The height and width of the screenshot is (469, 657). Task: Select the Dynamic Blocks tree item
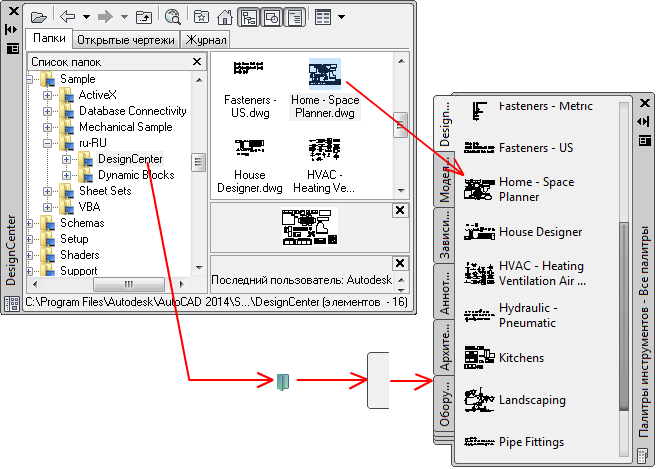[x=136, y=175]
